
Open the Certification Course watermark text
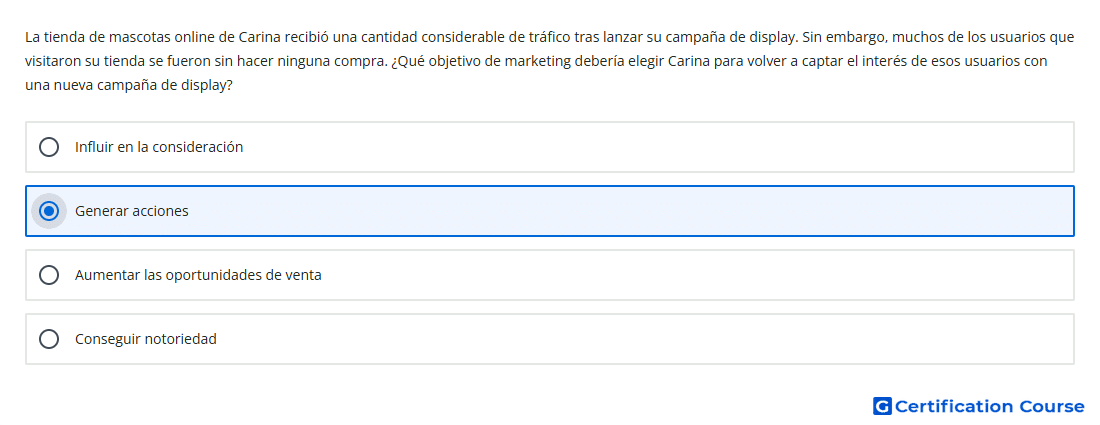[989, 407]
